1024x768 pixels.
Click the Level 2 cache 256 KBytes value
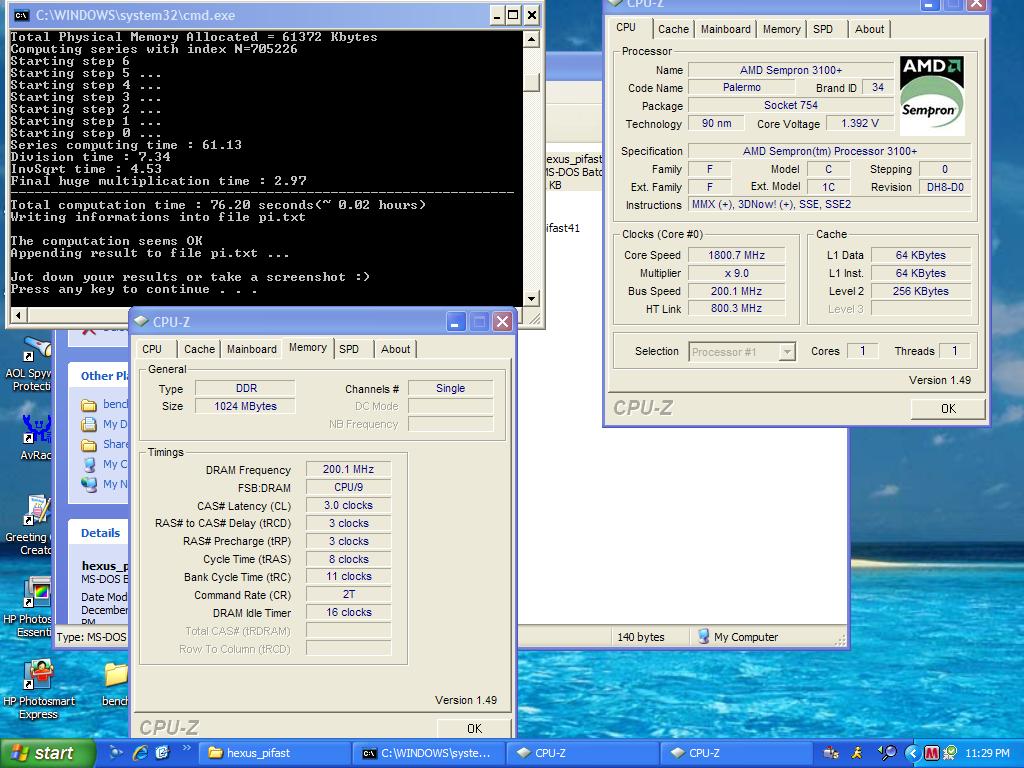pos(920,291)
